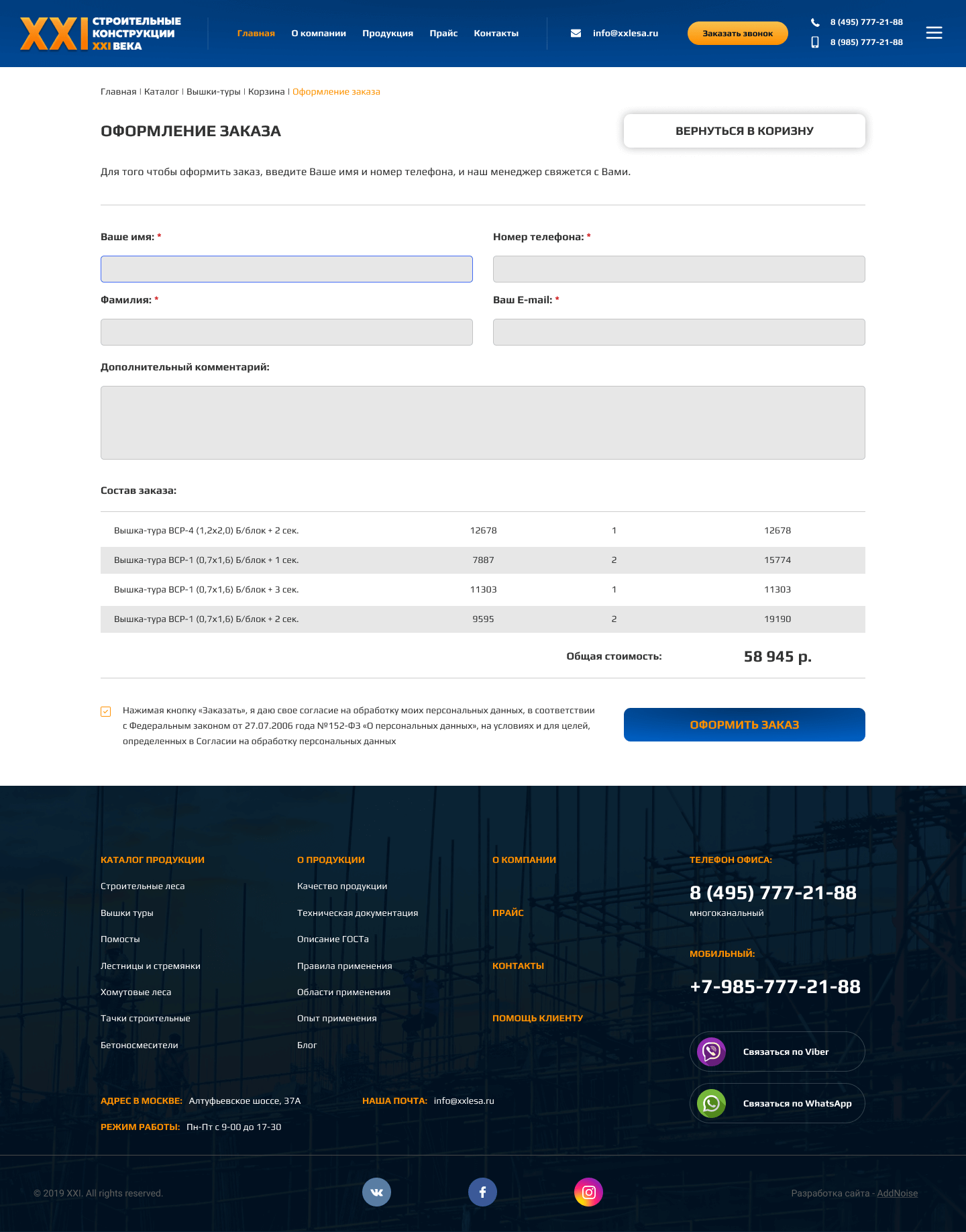Click О КОМПАНИИ footer heading link

[524, 860]
